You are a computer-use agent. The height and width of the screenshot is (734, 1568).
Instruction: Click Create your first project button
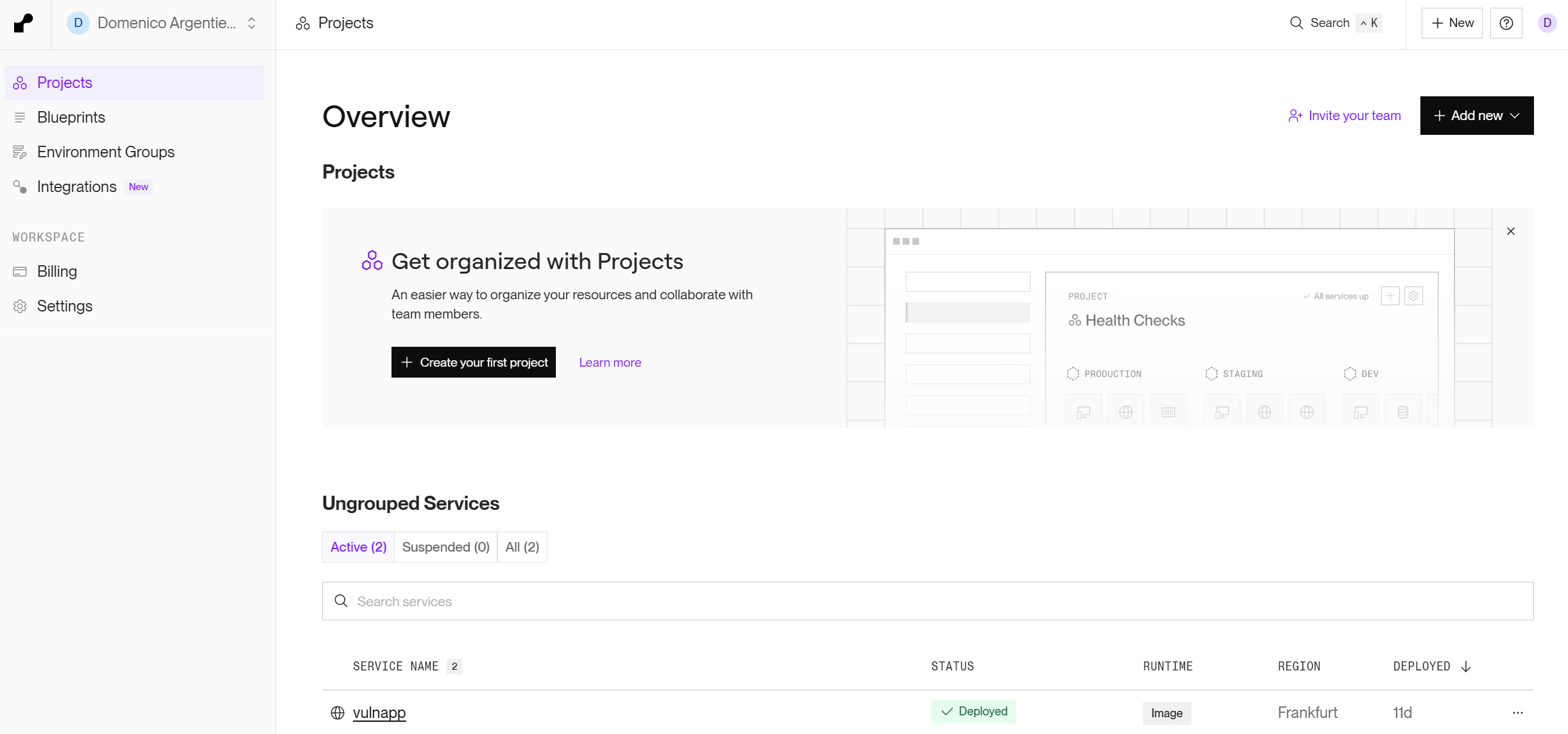474,362
